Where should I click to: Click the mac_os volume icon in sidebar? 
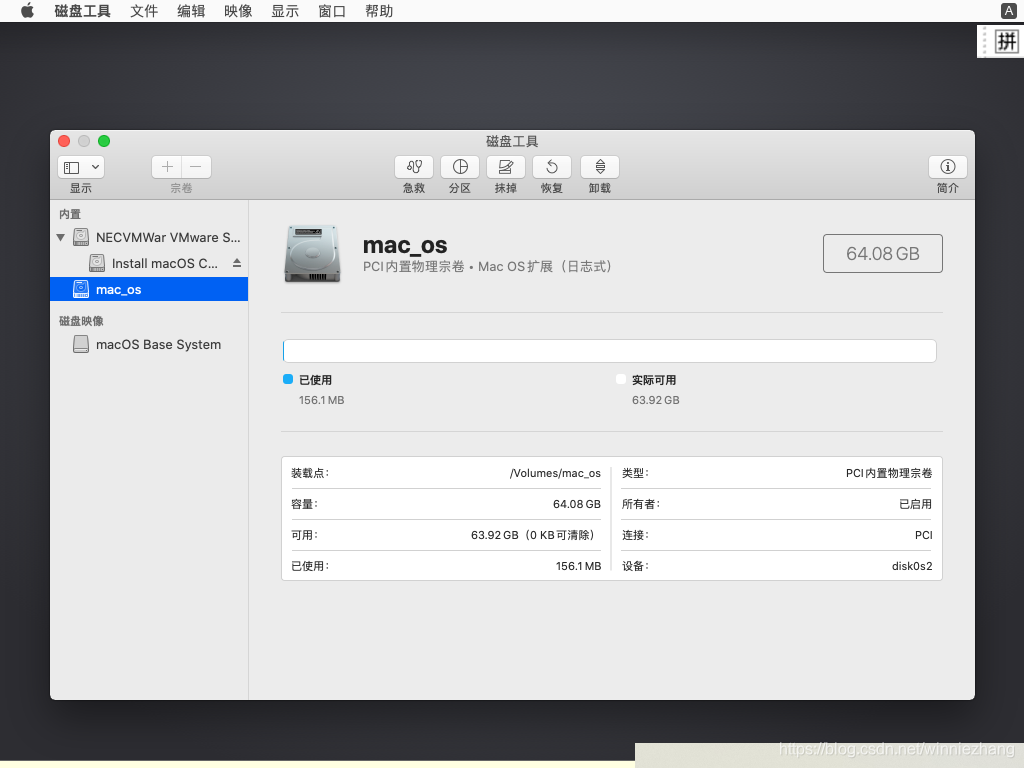(81, 289)
